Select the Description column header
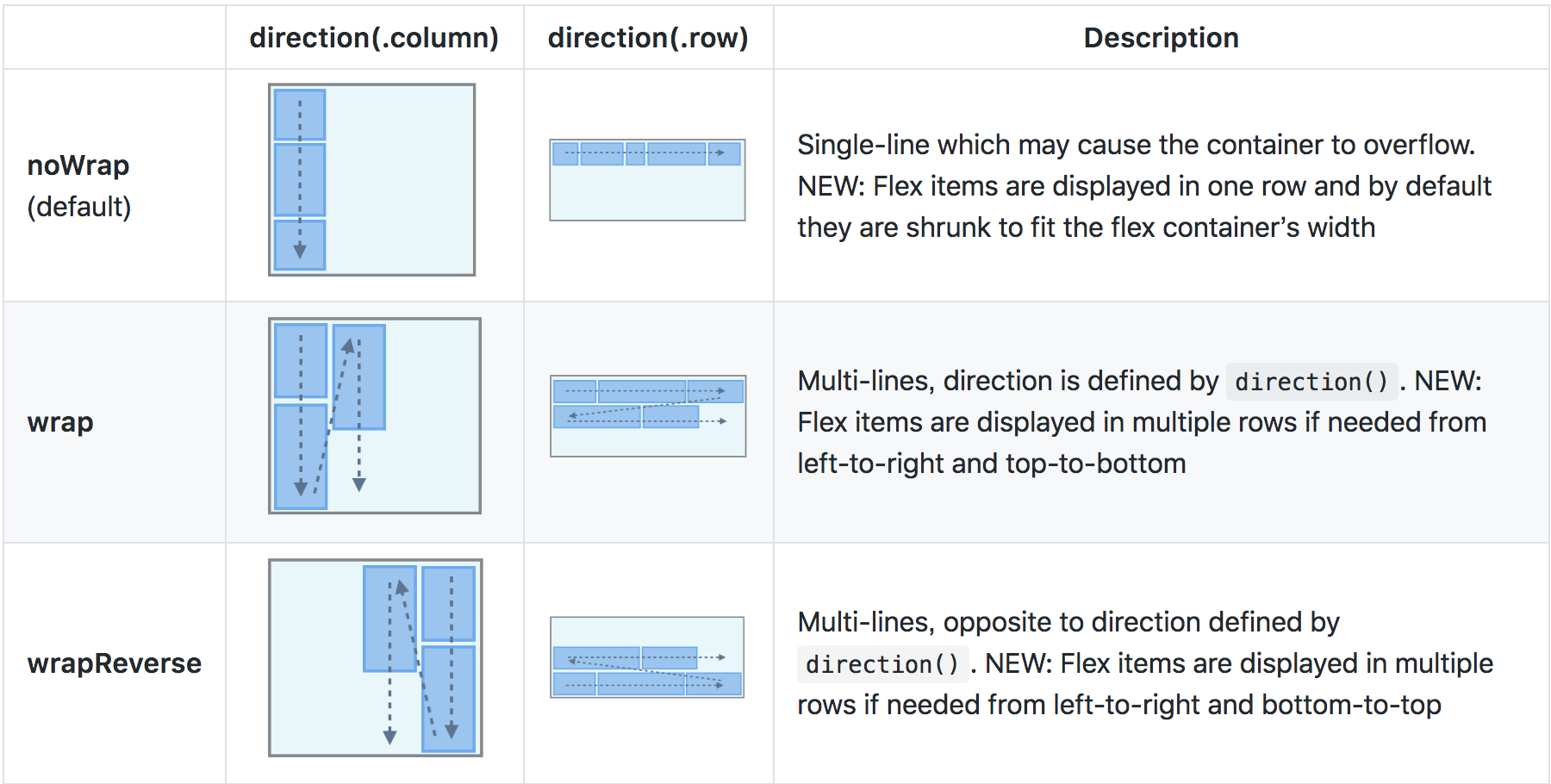The width and height of the screenshot is (1551, 784). 1161,38
